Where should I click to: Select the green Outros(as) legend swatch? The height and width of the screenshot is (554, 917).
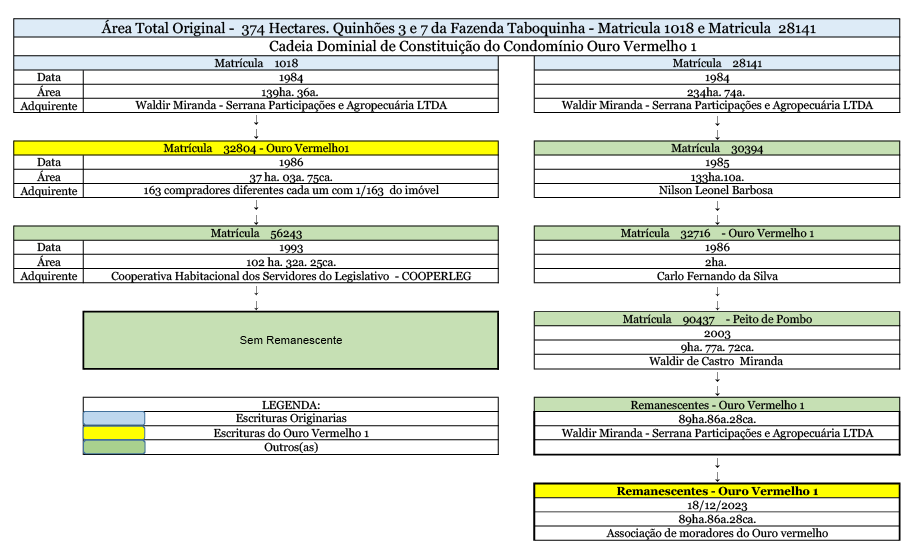coord(114,447)
